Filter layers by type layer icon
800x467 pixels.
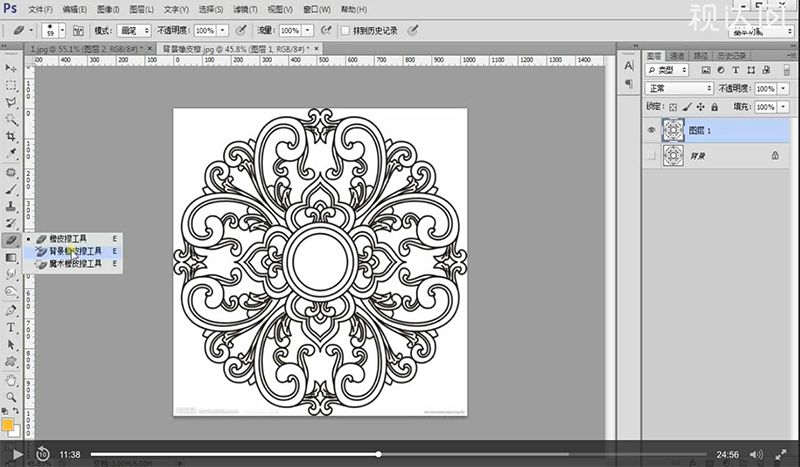pyautogui.click(x=736, y=70)
